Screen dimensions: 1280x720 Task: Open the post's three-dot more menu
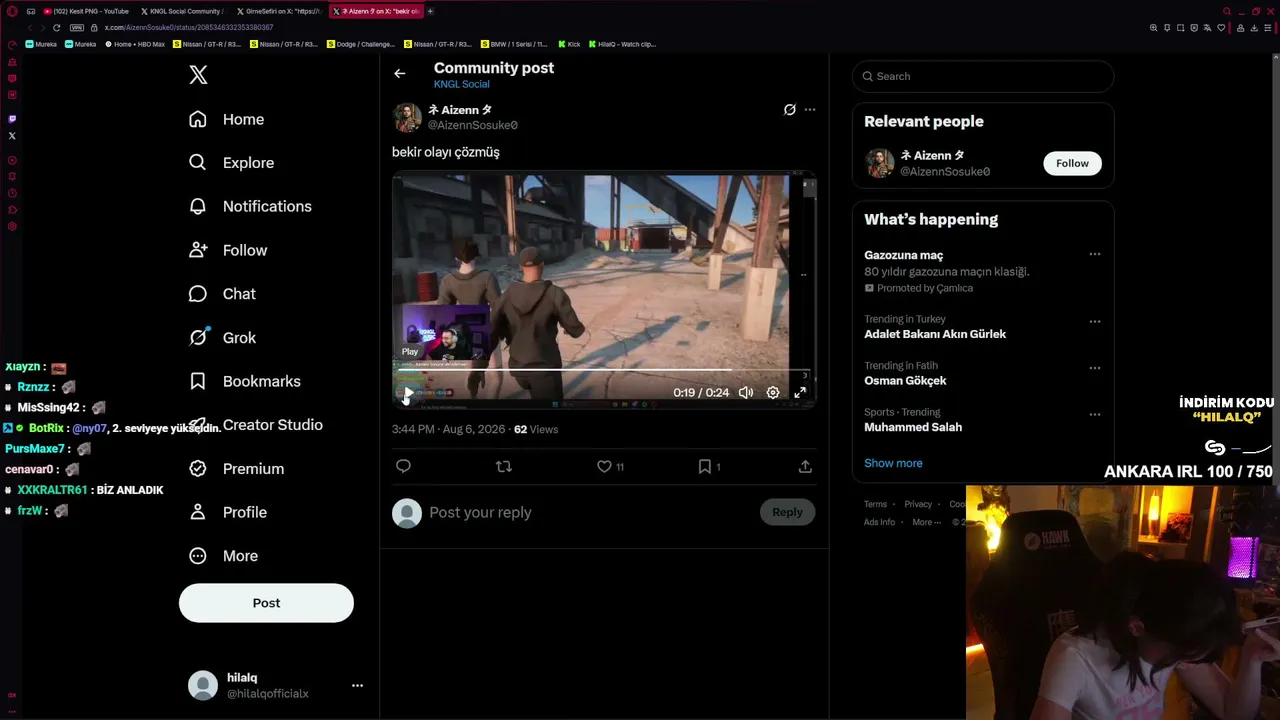[810, 110]
